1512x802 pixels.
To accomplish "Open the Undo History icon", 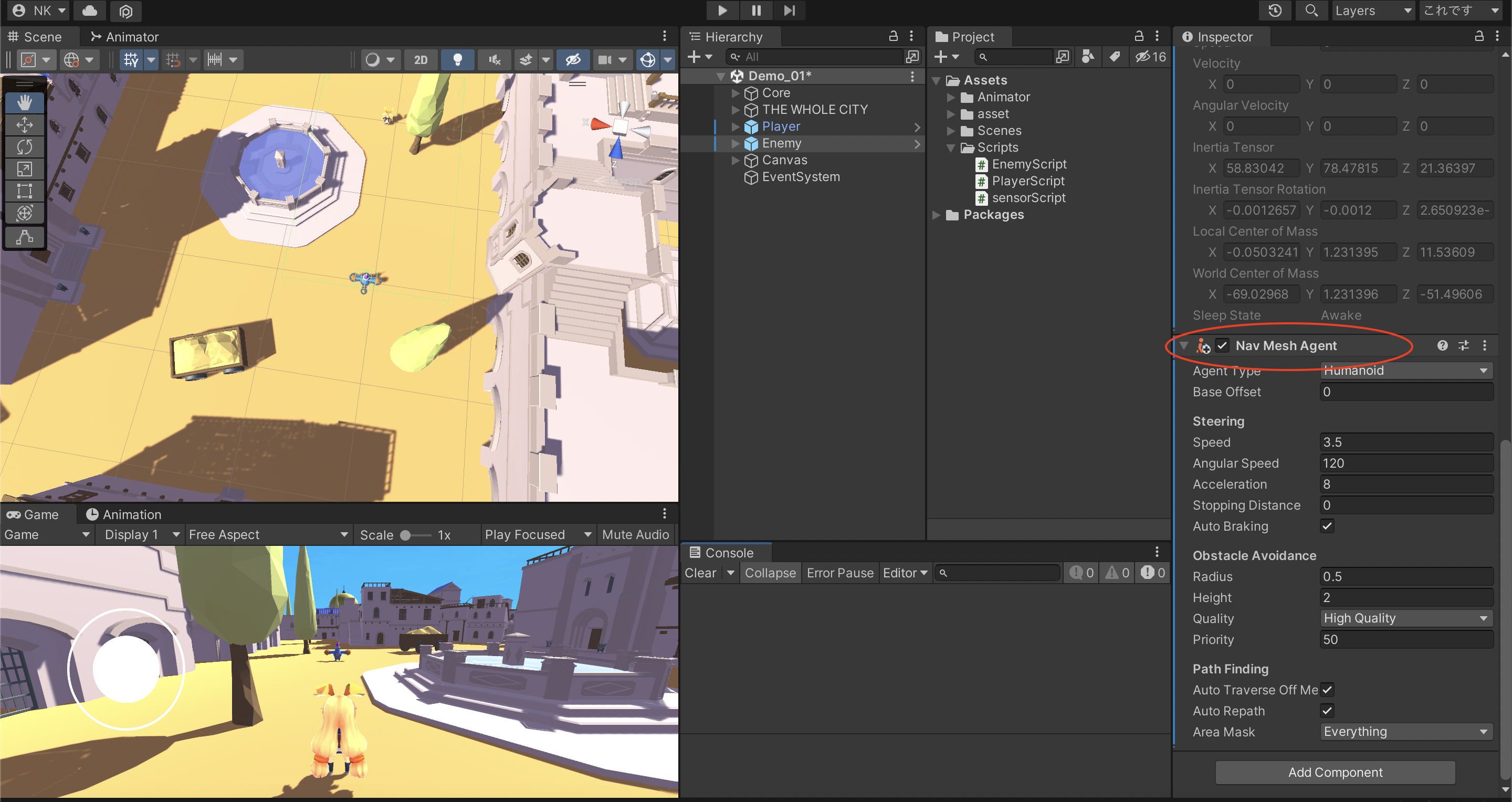I will [1274, 10].
